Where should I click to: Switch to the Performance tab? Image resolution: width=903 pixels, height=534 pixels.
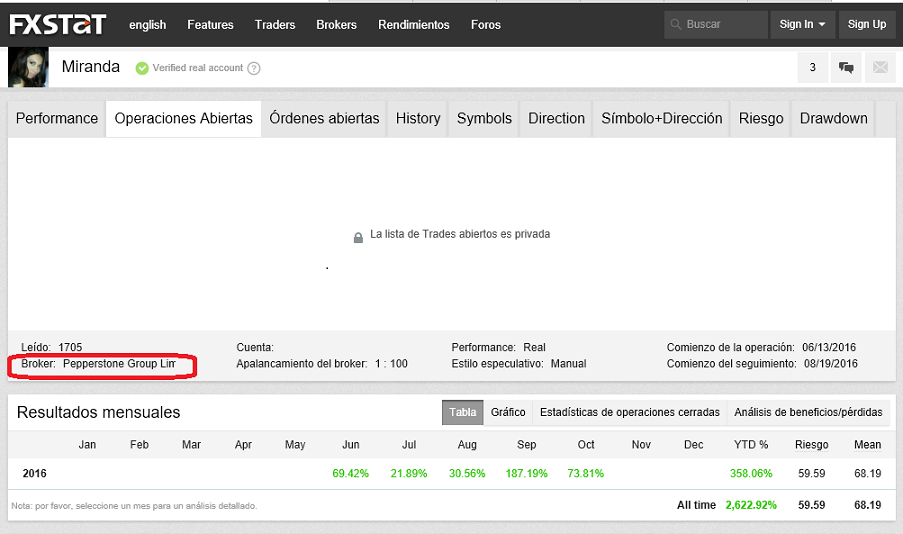pyautogui.click(x=57, y=118)
